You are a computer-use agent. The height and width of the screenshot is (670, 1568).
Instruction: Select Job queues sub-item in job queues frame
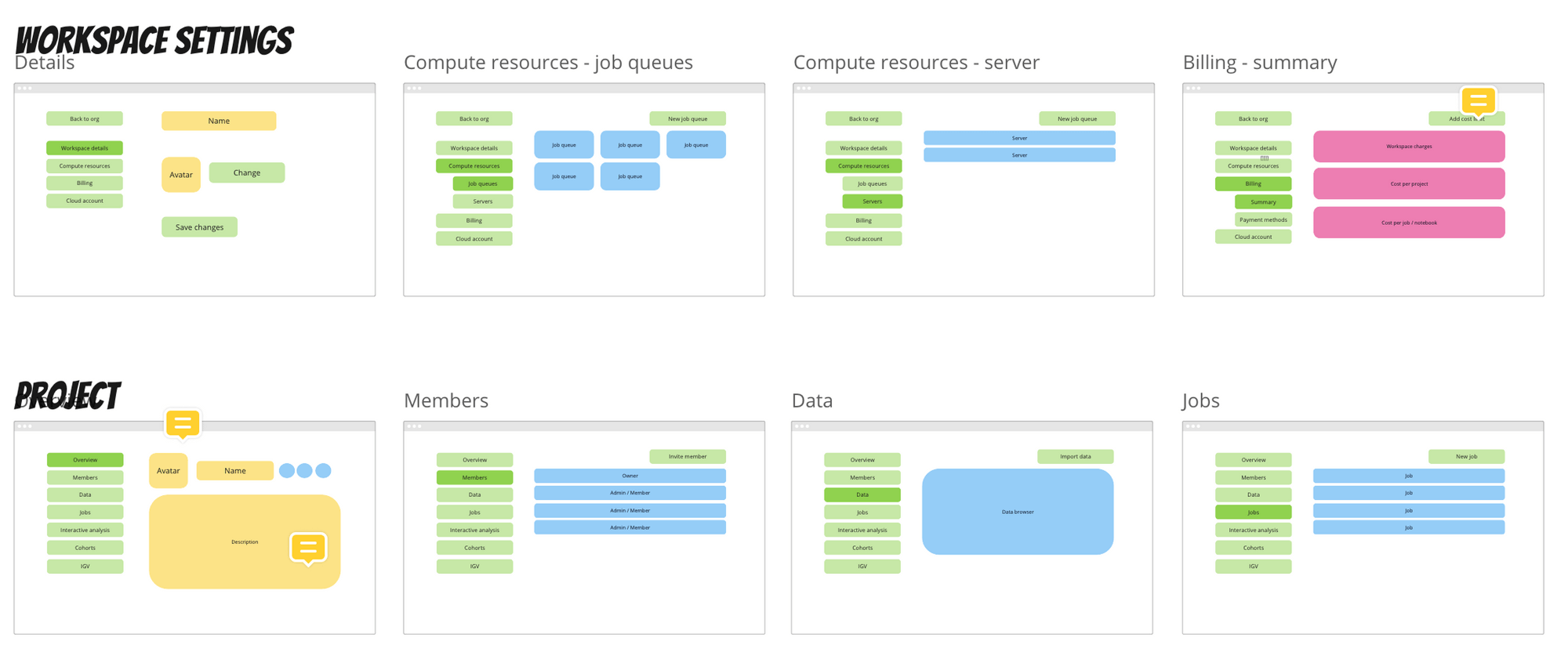click(483, 184)
